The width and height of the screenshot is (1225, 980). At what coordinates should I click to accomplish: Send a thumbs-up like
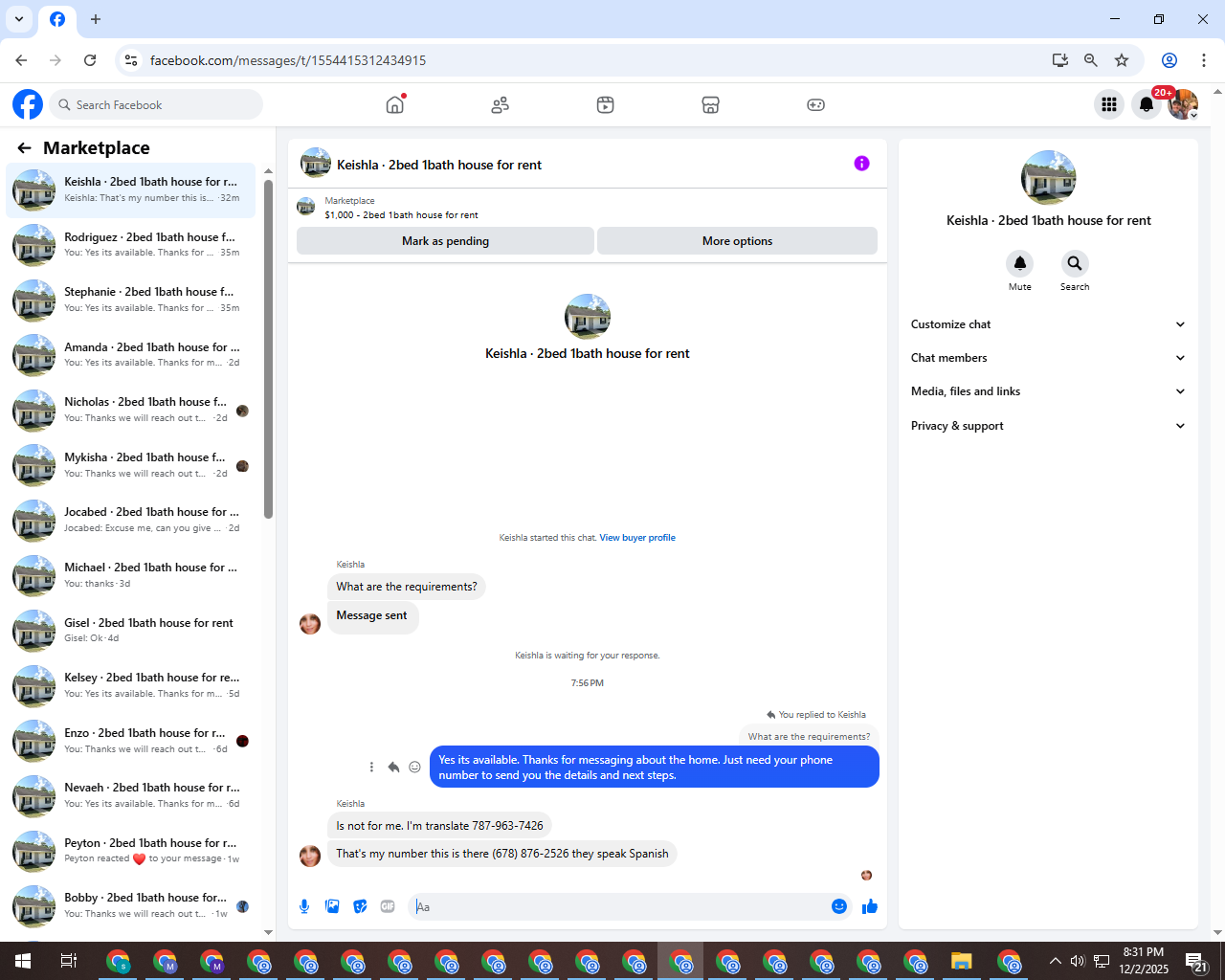870,906
